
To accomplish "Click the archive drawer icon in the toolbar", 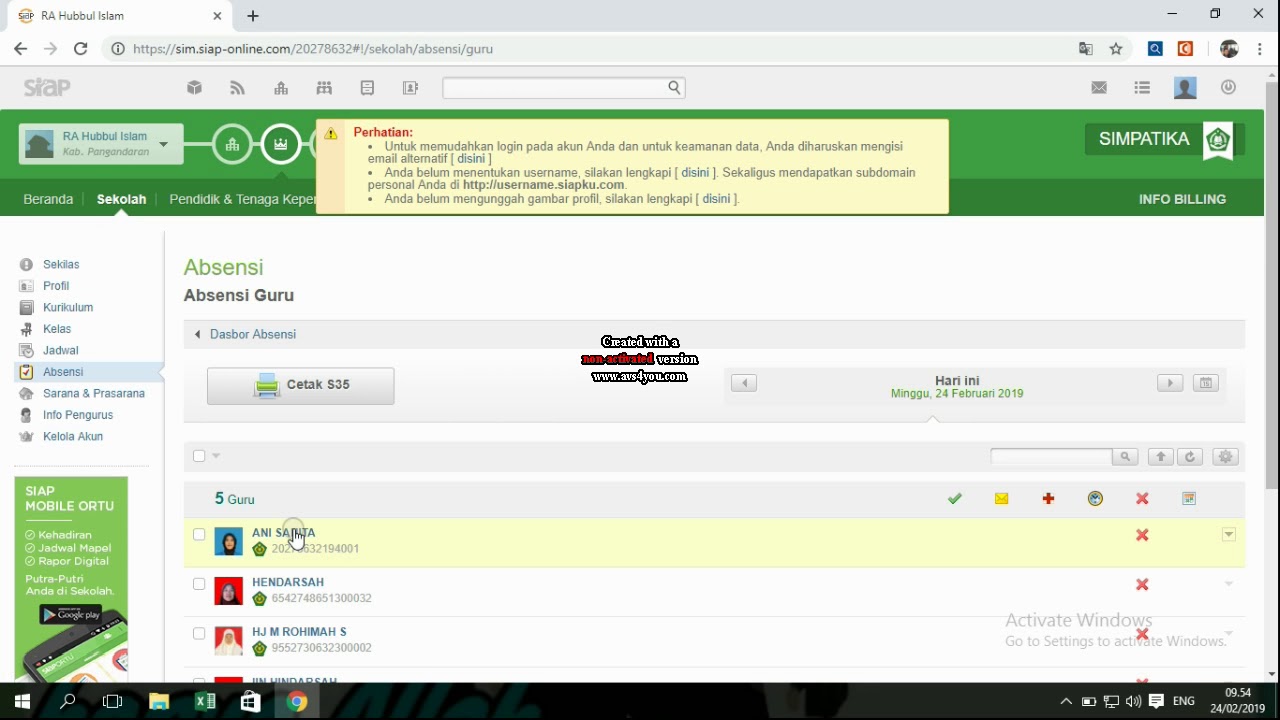I will (x=367, y=88).
